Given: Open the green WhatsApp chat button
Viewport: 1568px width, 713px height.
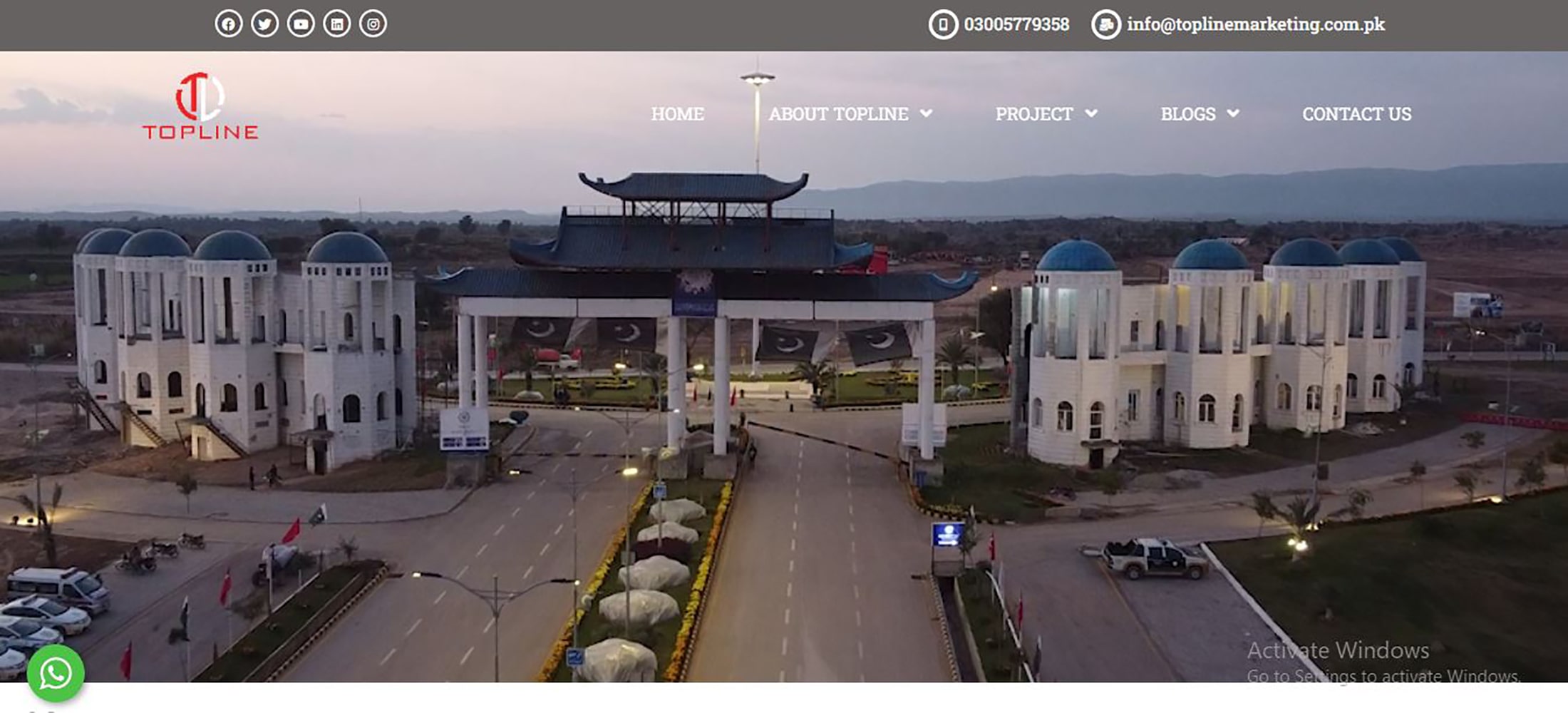Looking at the screenshot, I should click(x=56, y=673).
